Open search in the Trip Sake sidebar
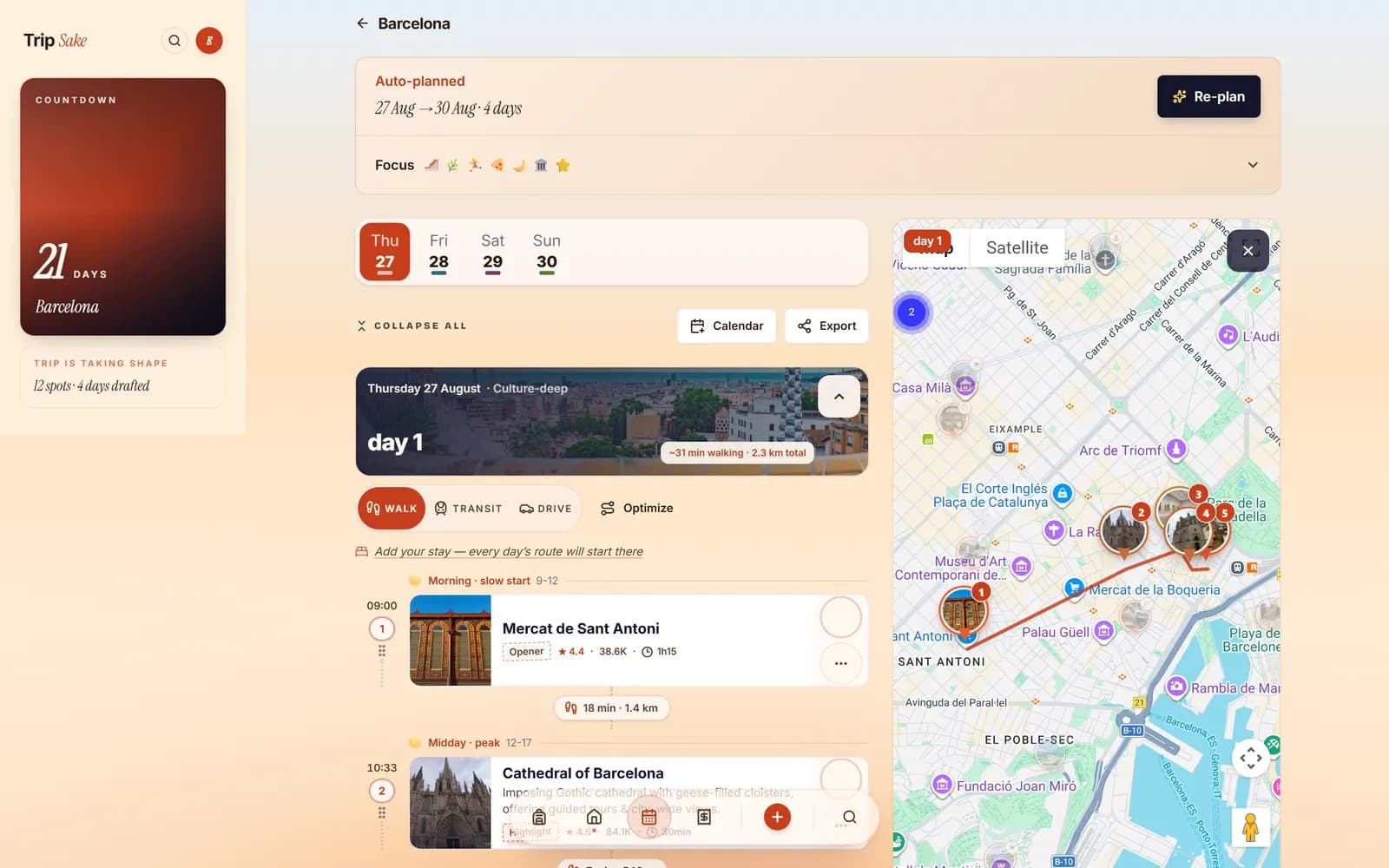The width and height of the screenshot is (1389, 868). pos(174,41)
